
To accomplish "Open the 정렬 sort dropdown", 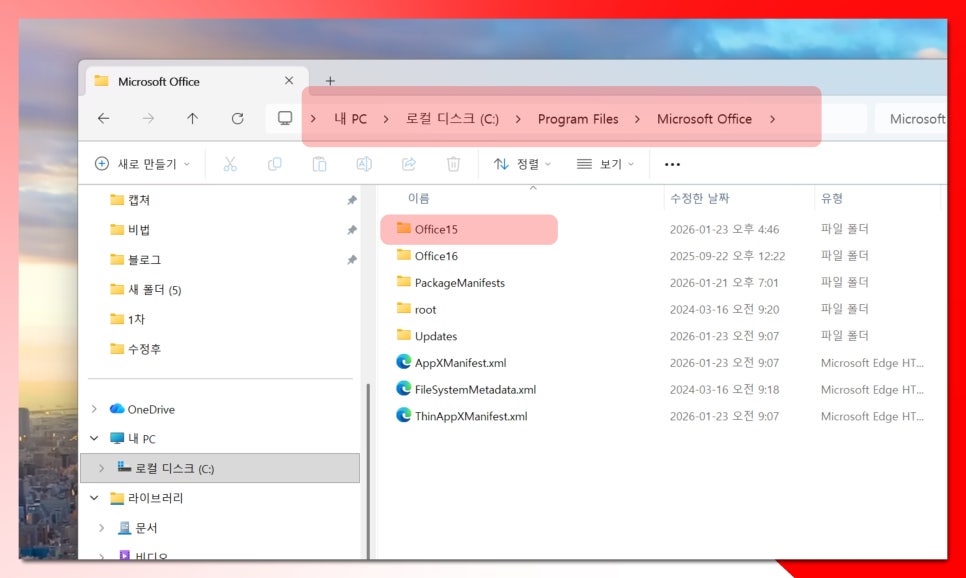I will [522, 164].
